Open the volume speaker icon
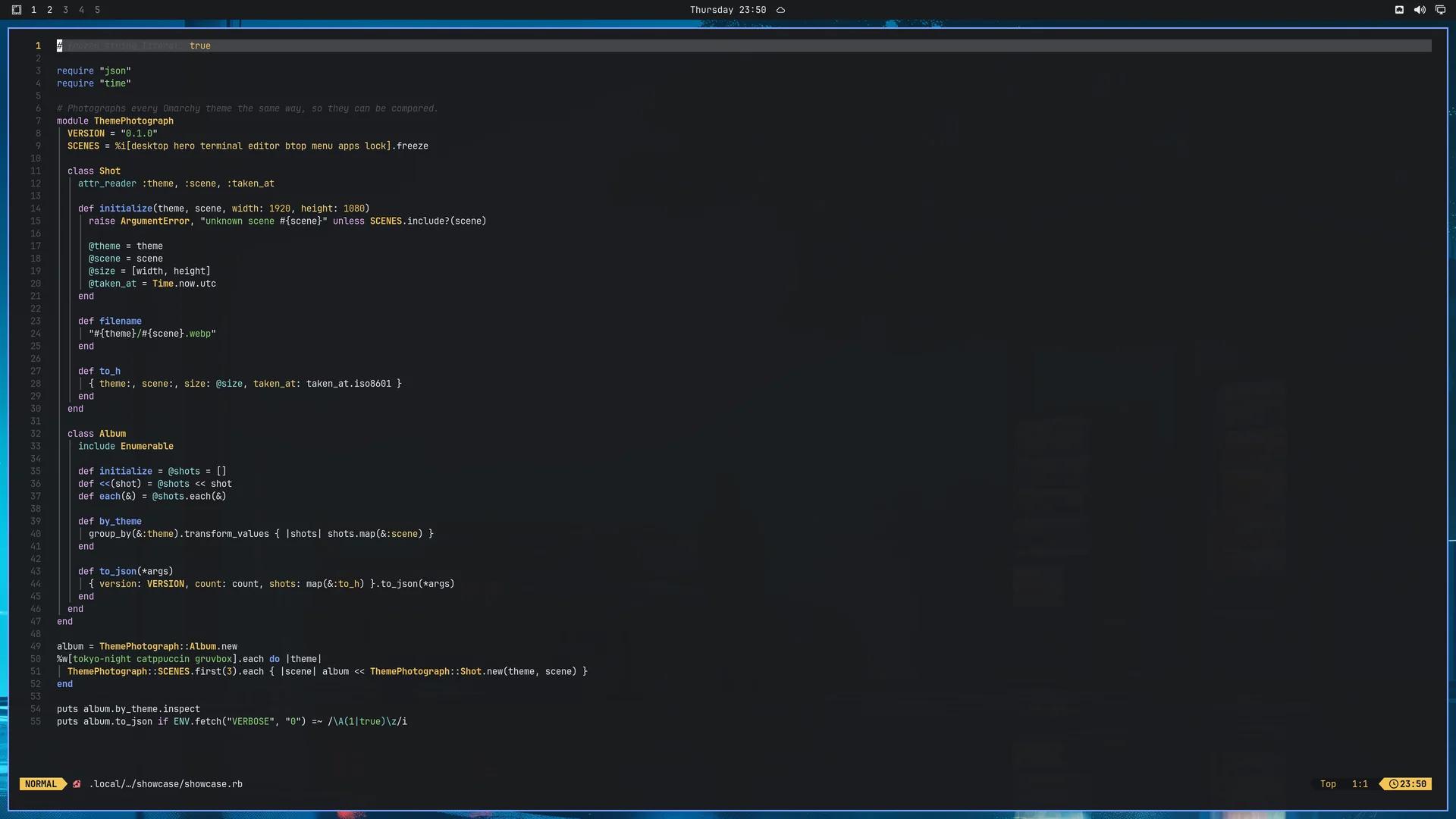This screenshot has height=819, width=1456. click(x=1420, y=10)
